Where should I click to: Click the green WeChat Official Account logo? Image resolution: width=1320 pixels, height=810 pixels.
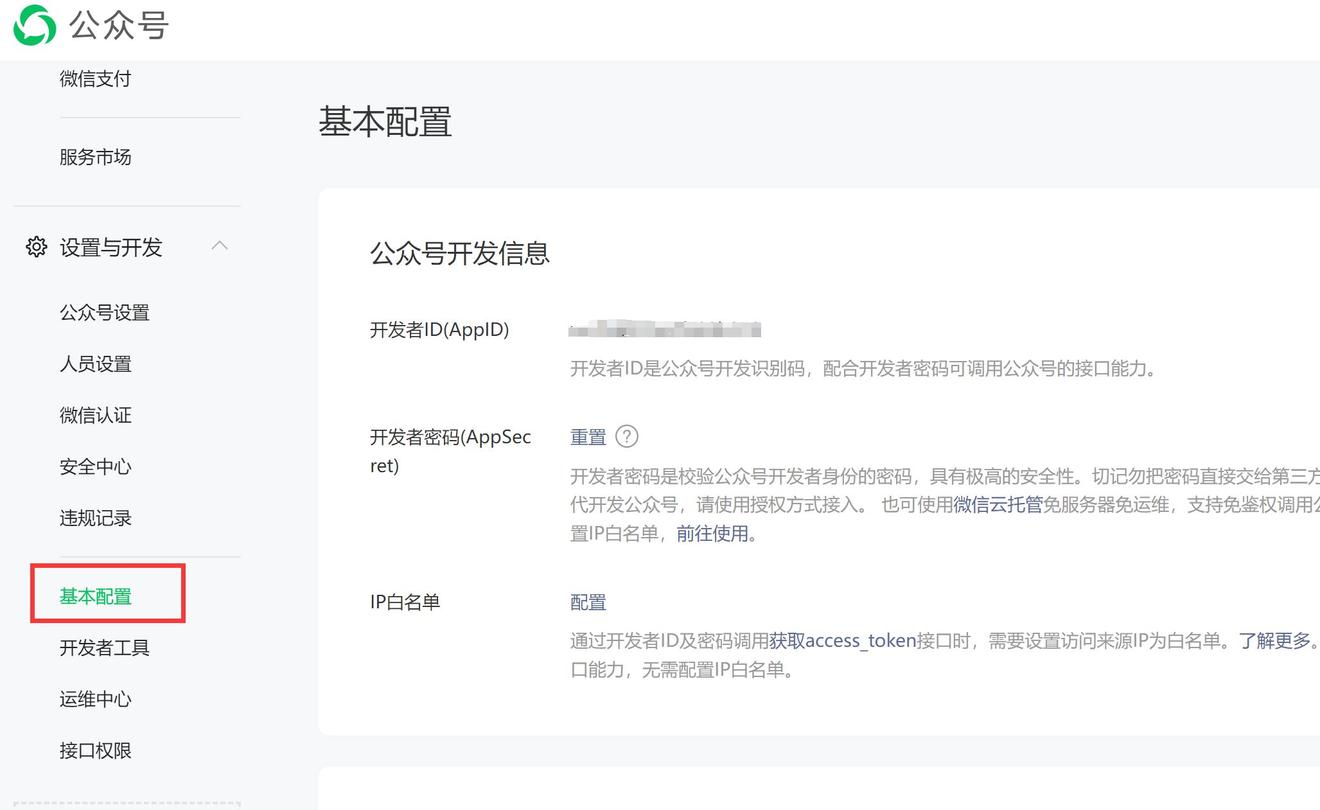click(x=35, y=25)
